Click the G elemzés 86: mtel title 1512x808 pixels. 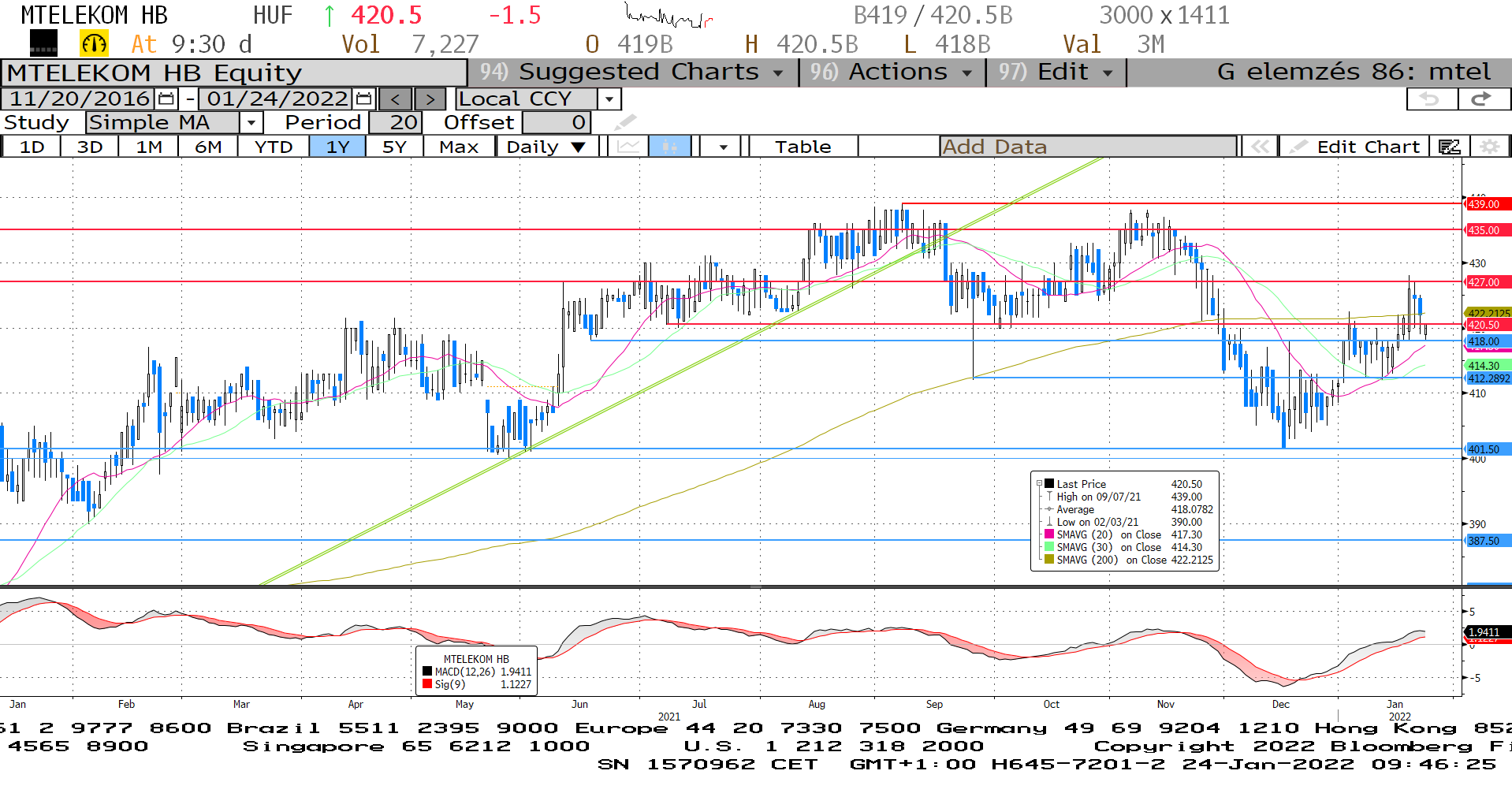(x=1354, y=72)
